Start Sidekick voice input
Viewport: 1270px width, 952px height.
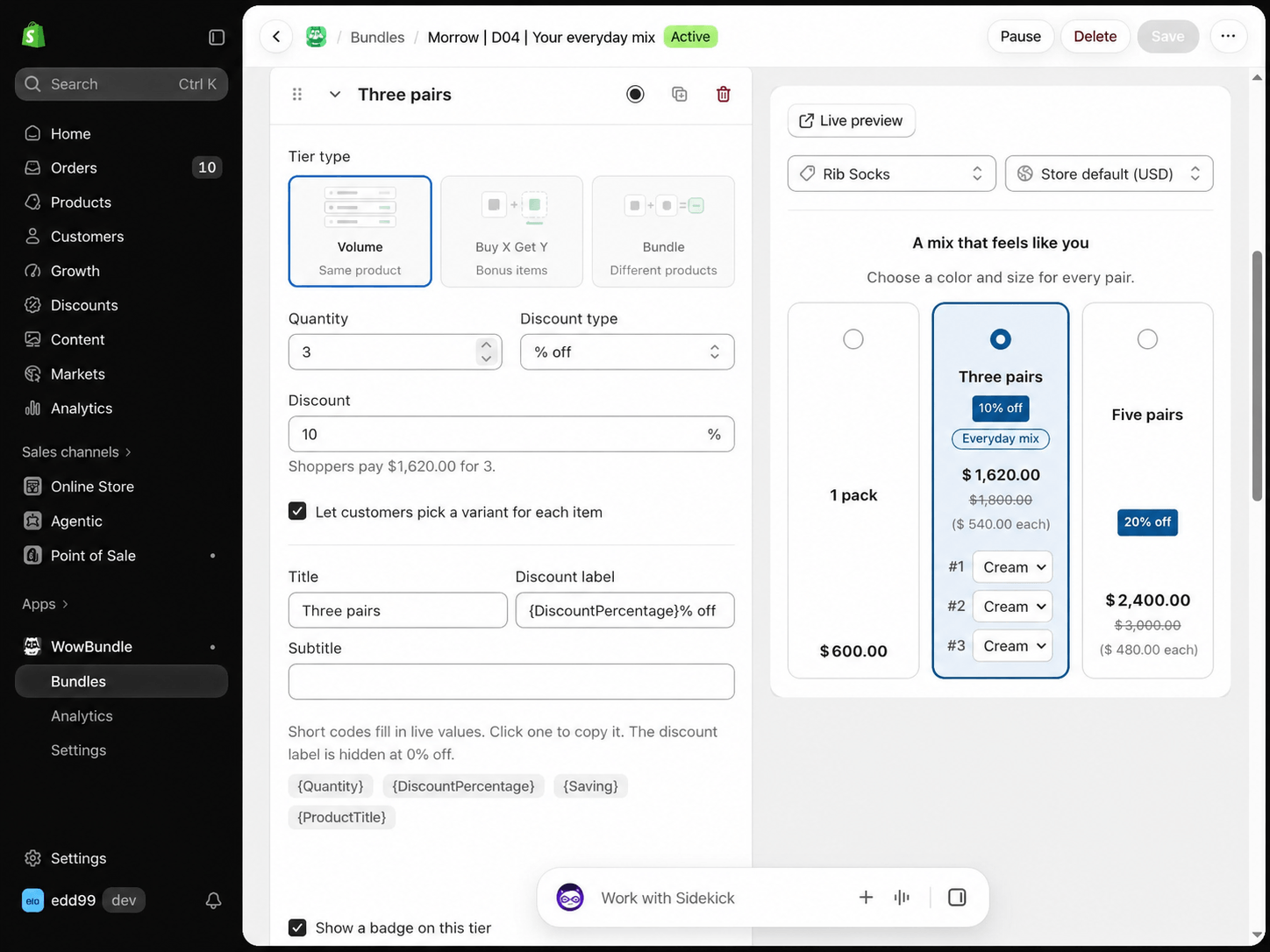[x=902, y=897]
